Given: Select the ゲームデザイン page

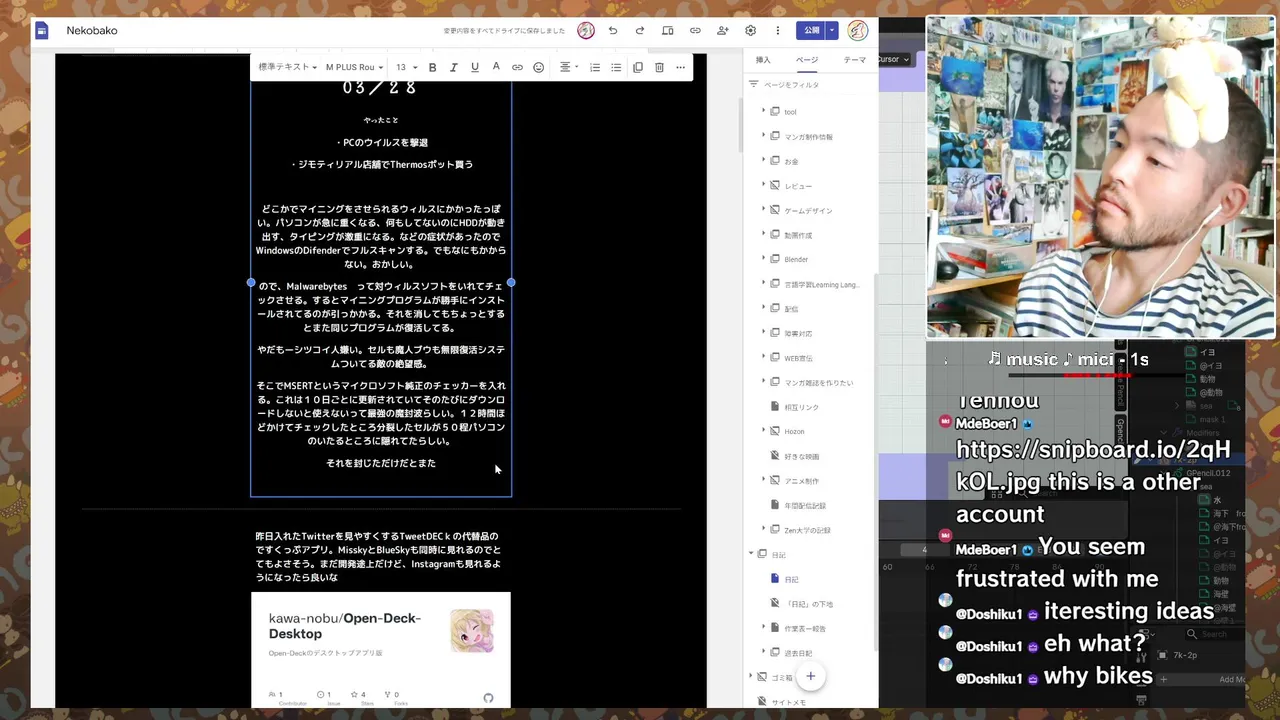Looking at the screenshot, I should coord(810,210).
